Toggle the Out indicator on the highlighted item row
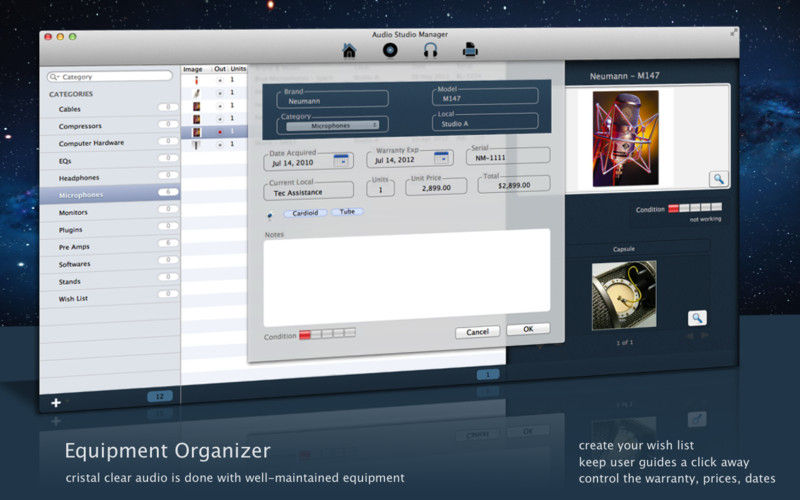Screen dimensions: 800x500 pos(219,131)
